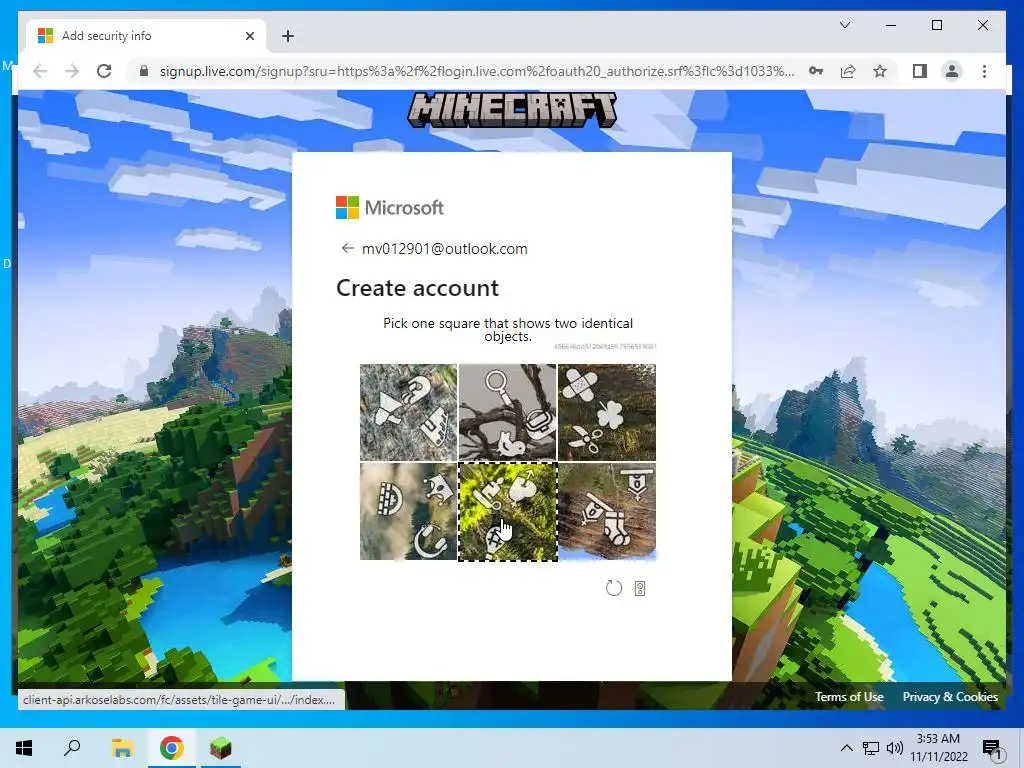Screen dimensions: 1024x768
Task: Open the Minecraft launcher taskbar icon
Action: (221, 748)
